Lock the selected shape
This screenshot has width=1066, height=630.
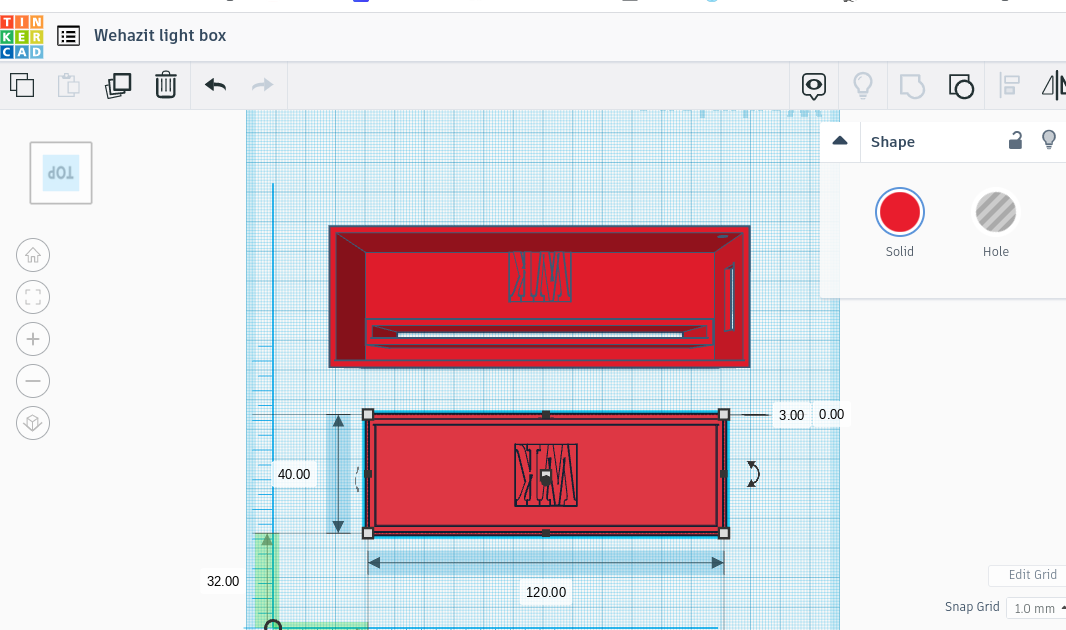(x=1015, y=141)
